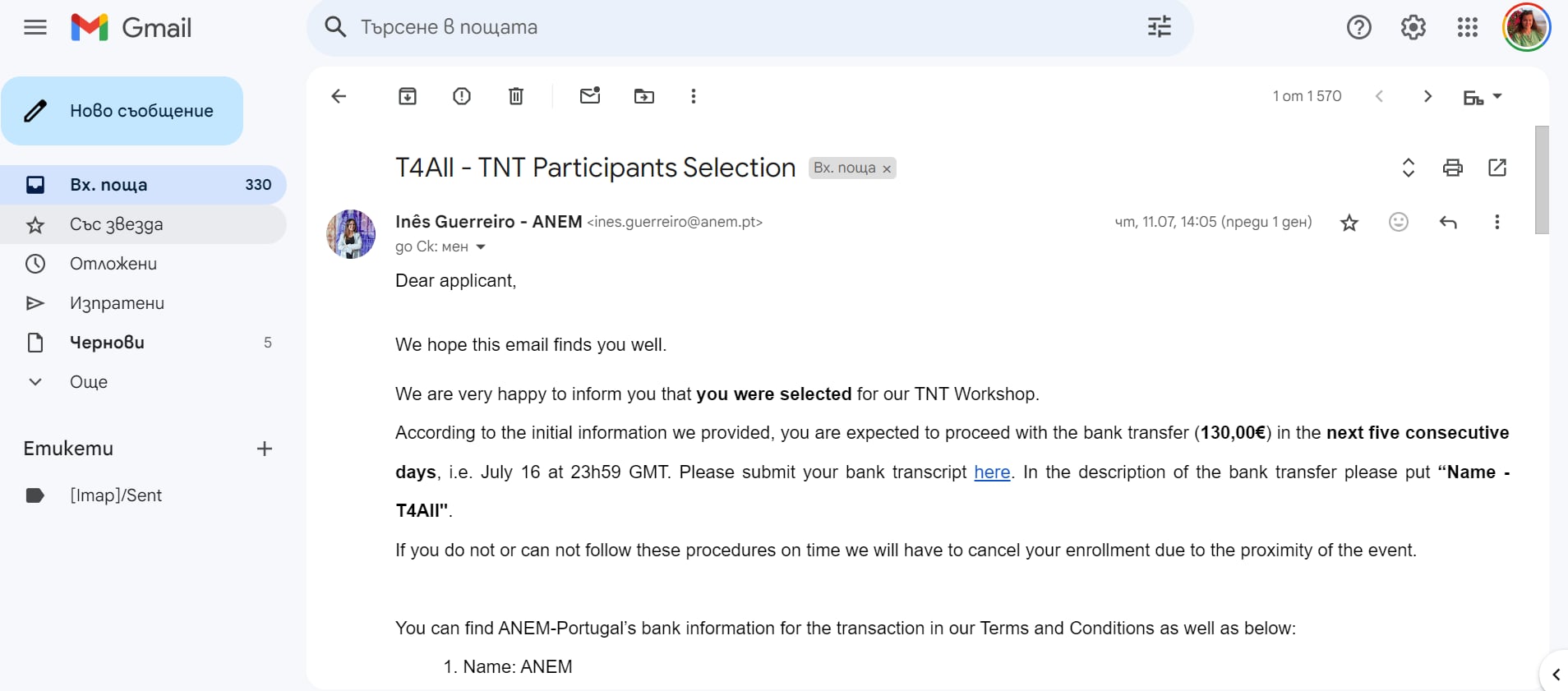This screenshot has height=691, width=1568.
Task: Follow the 'here' bank transcript link
Action: (x=992, y=472)
